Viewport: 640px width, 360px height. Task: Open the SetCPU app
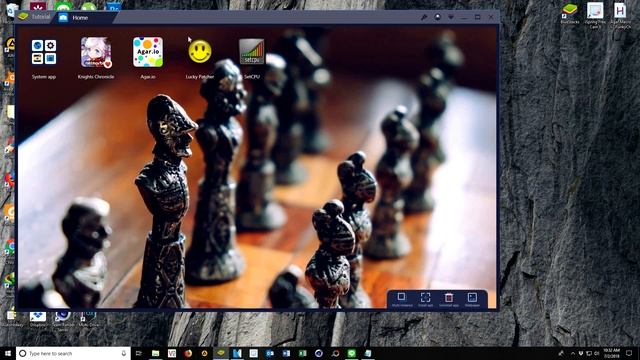[251, 51]
